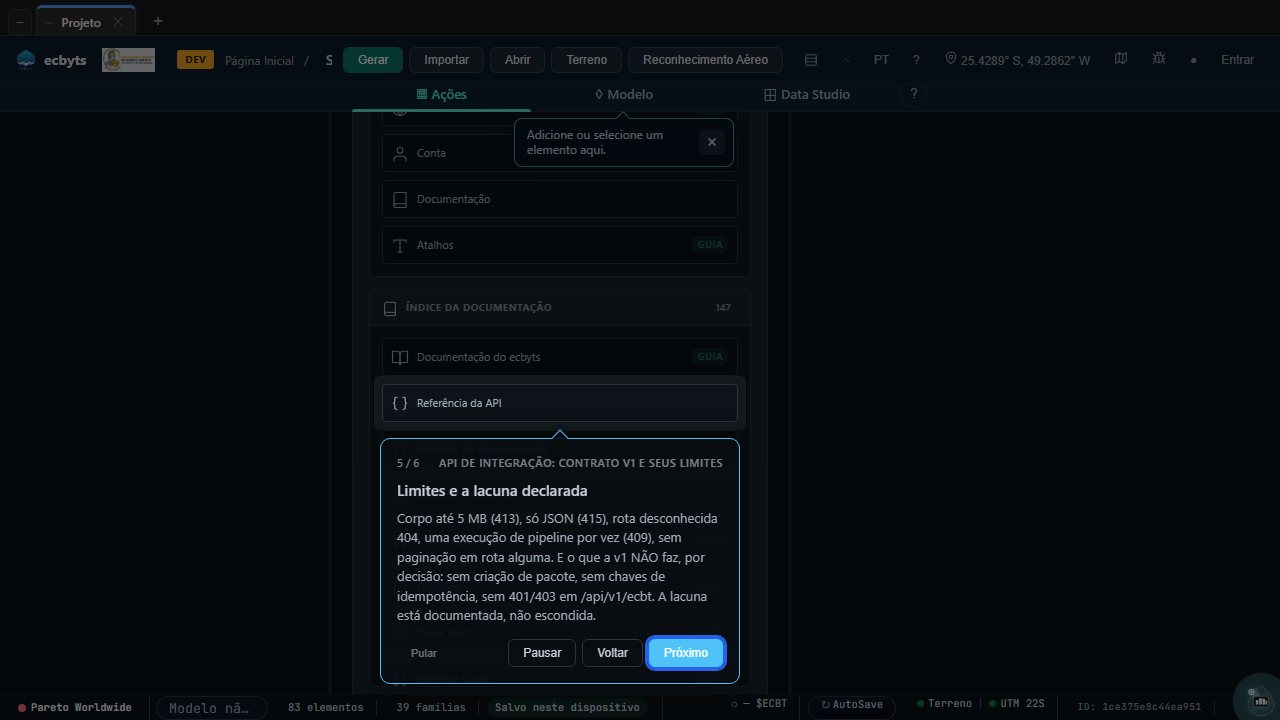This screenshot has width=1280, height=720.
Task: Click Pular to skip the tour
Action: coord(424,653)
